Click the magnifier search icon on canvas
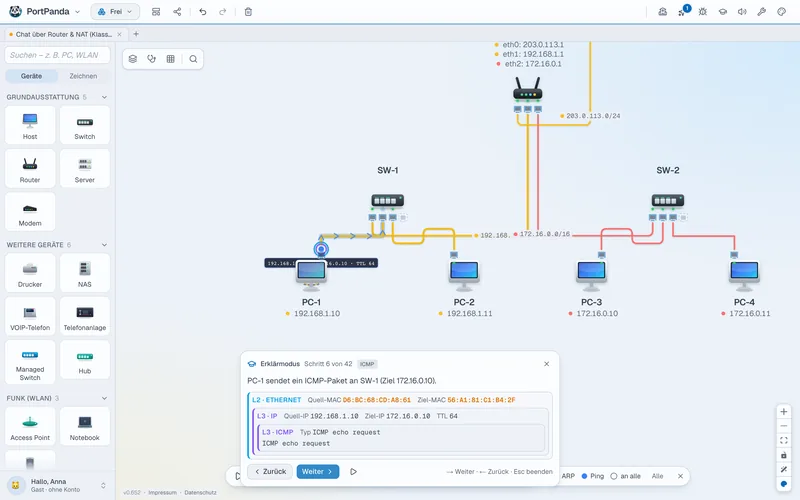The image size is (800, 500). (x=193, y=59)
